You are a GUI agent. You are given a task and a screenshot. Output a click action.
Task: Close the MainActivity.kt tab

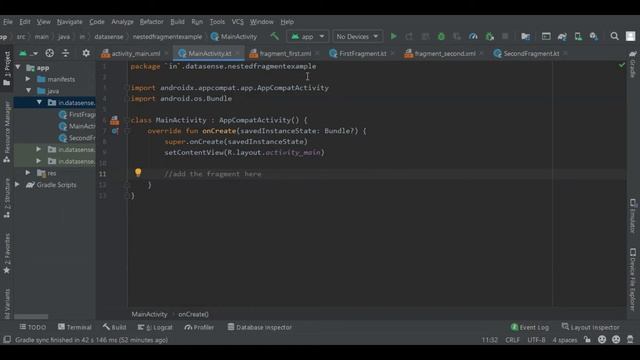tap(238, 53)
